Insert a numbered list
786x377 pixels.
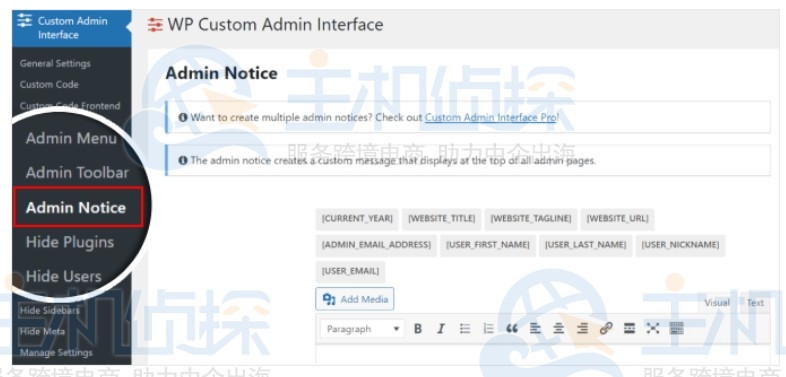point(488,329)
